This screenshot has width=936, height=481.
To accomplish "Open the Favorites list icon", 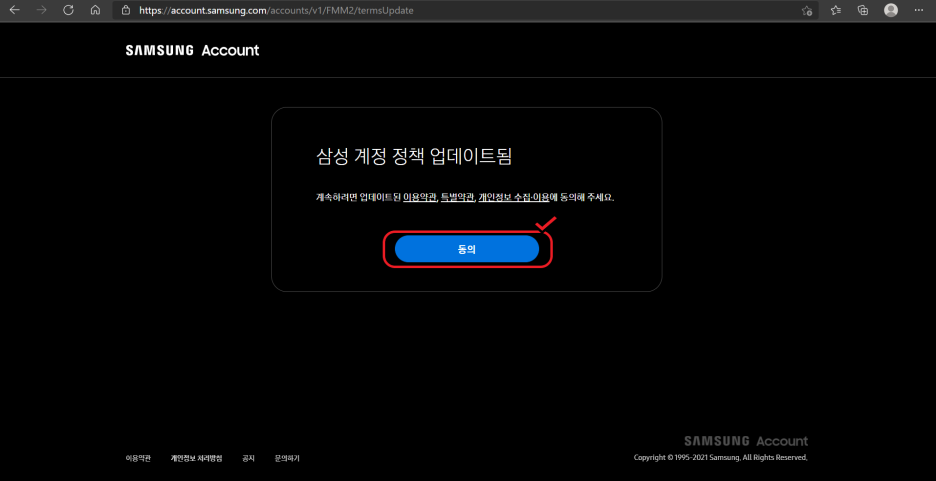I will point(836,10).
